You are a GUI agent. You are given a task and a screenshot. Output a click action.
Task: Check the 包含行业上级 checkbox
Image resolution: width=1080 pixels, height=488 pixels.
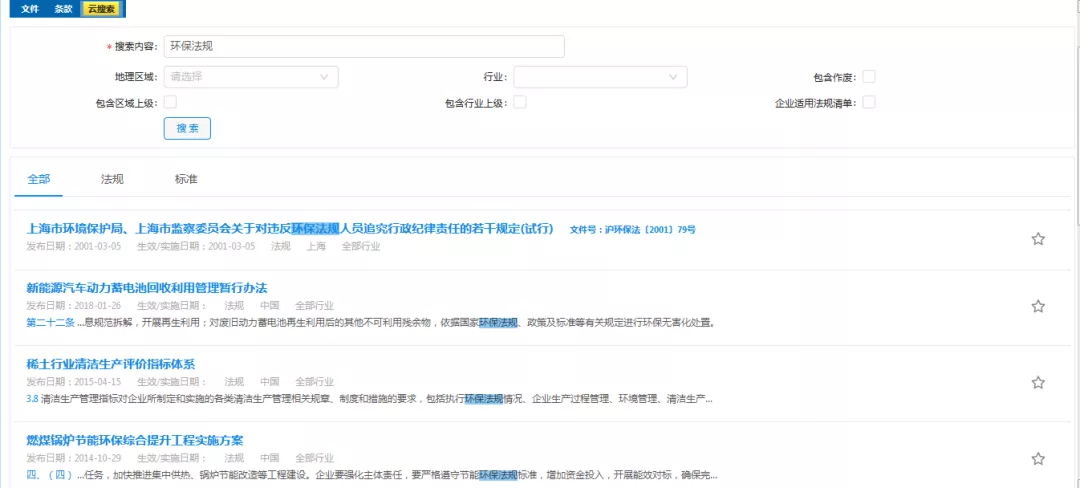520,102
